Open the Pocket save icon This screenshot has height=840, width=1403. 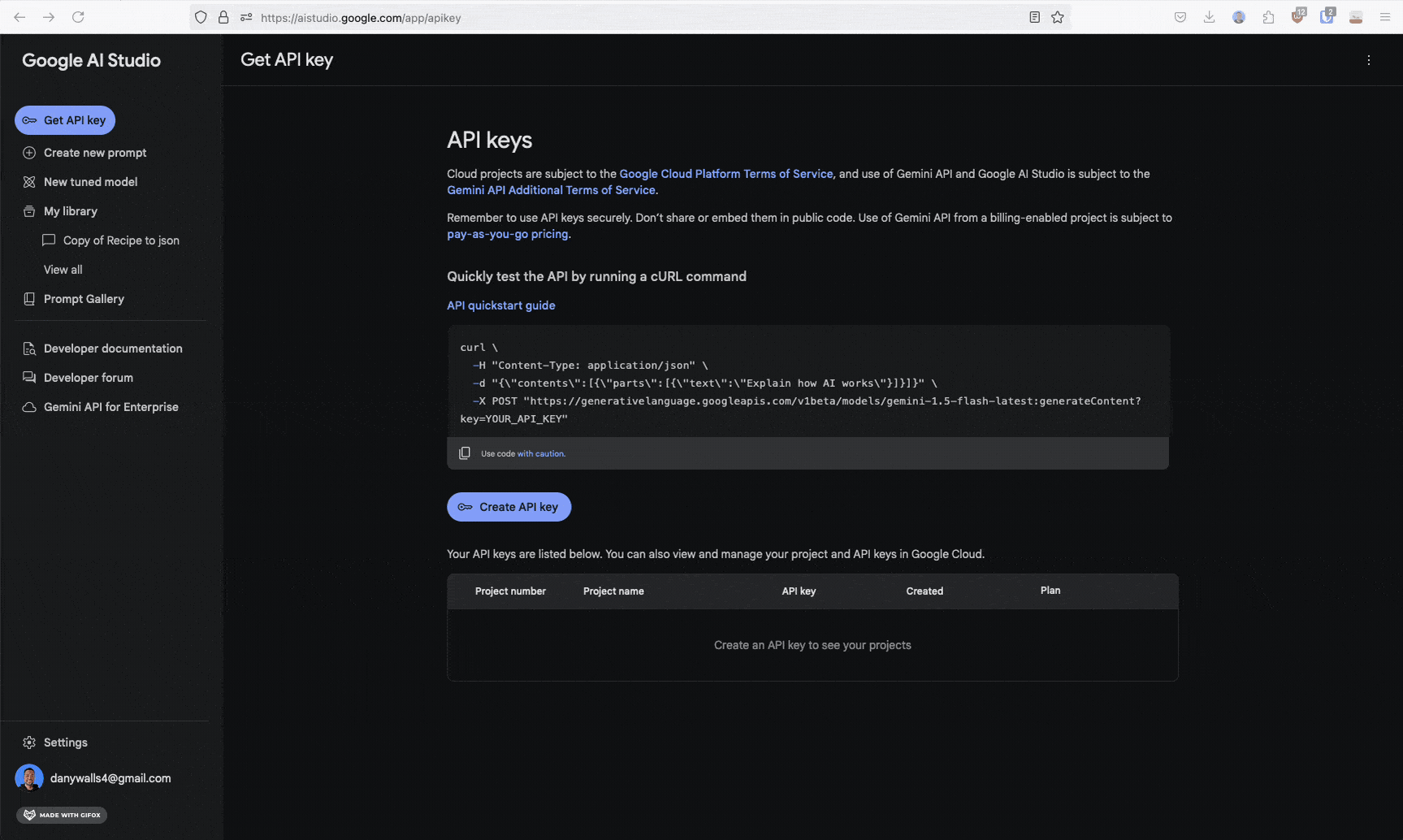pos(1180,17)
